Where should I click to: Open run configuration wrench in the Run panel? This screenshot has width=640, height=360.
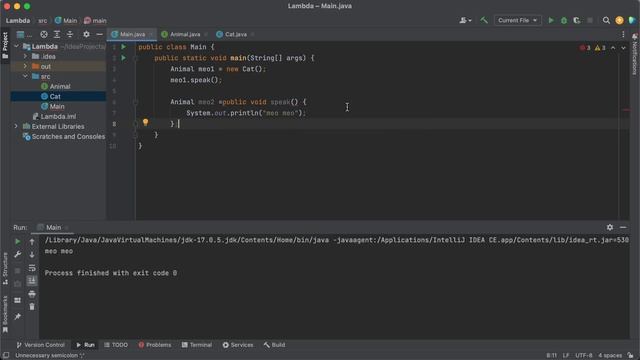[17, 255]
